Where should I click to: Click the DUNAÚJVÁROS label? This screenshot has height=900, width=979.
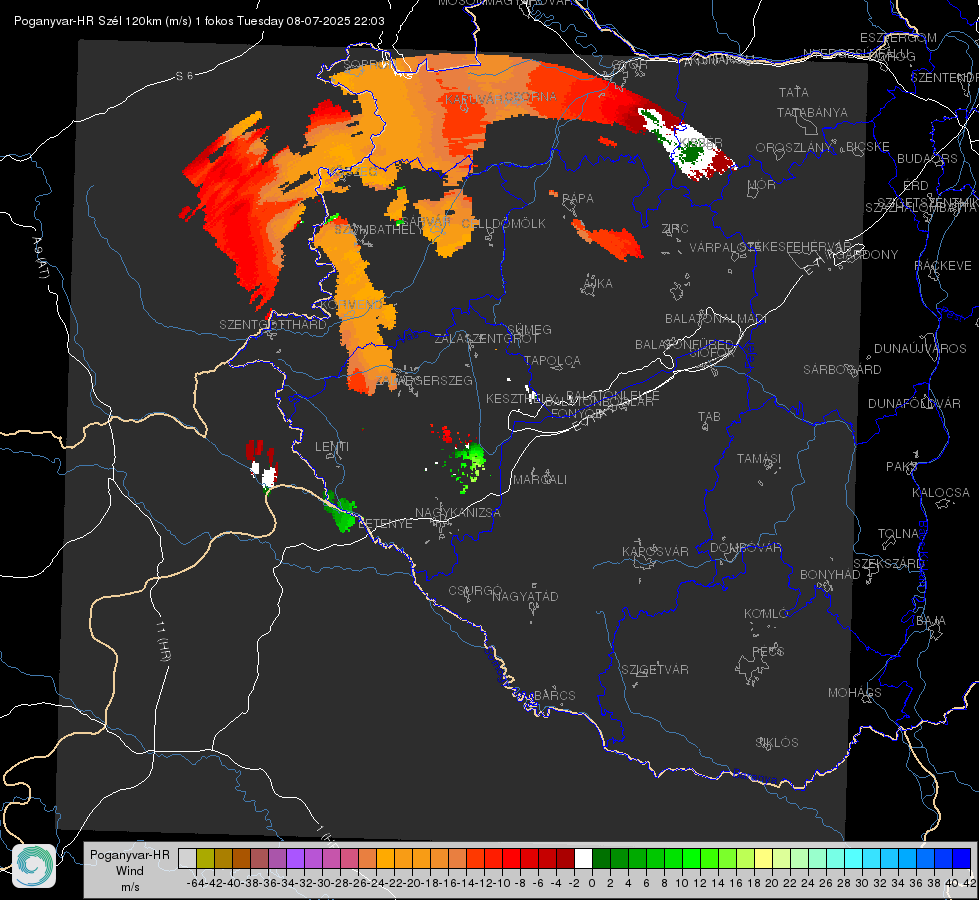point(920,349)
